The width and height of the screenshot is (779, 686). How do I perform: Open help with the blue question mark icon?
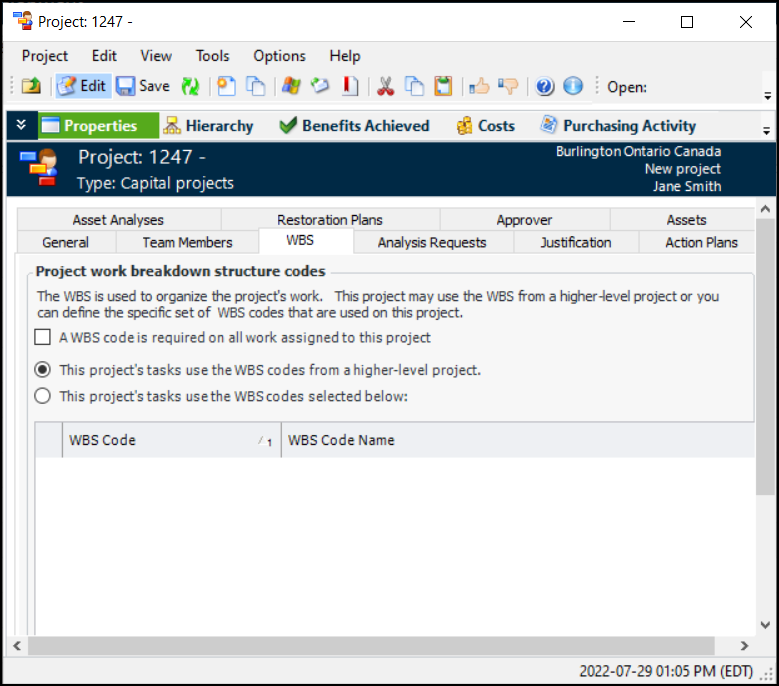545,86
